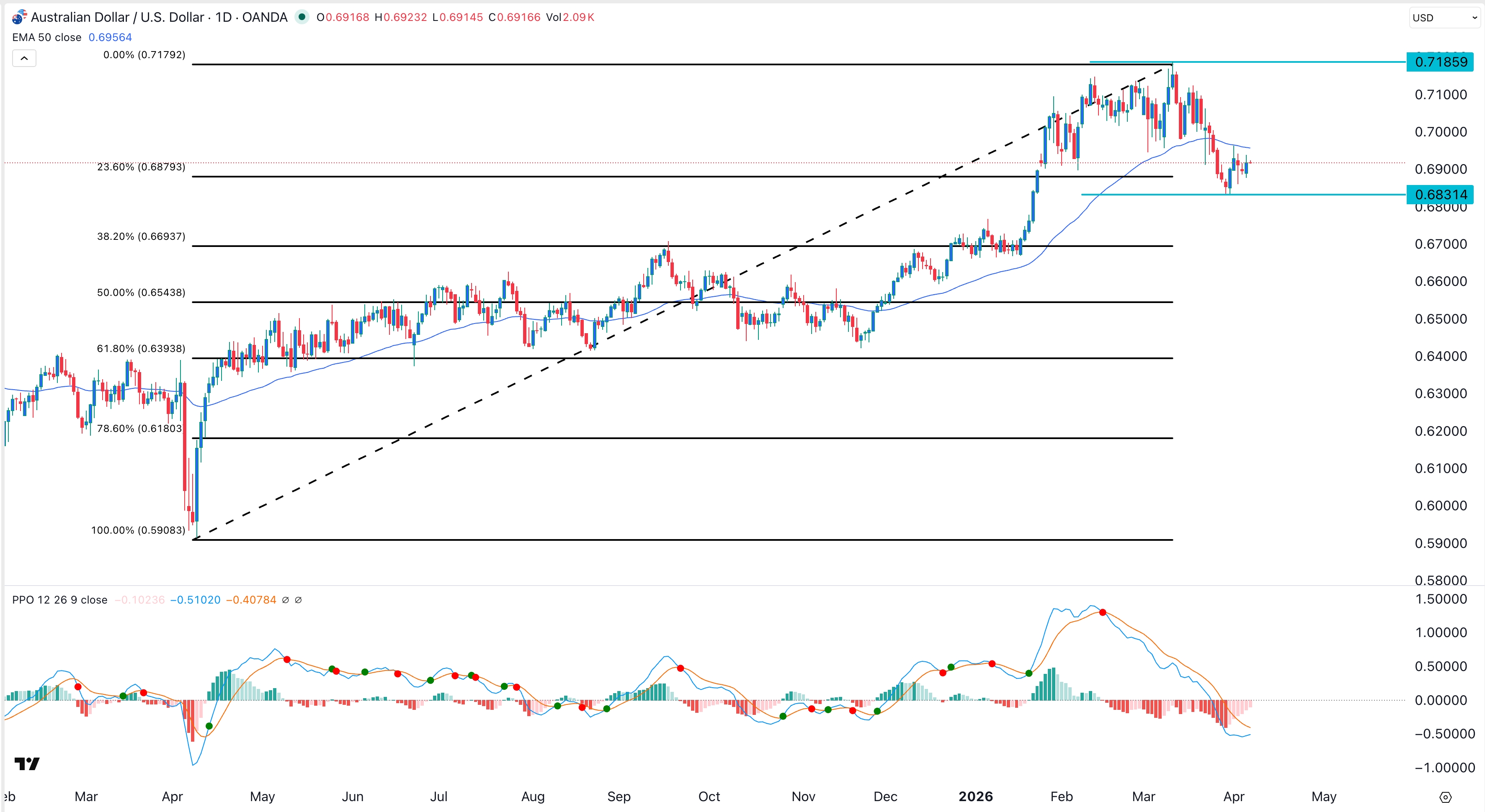Click the 2026 label on the time axis
The height and width of the screenshot is (812, 1485).
976,797
